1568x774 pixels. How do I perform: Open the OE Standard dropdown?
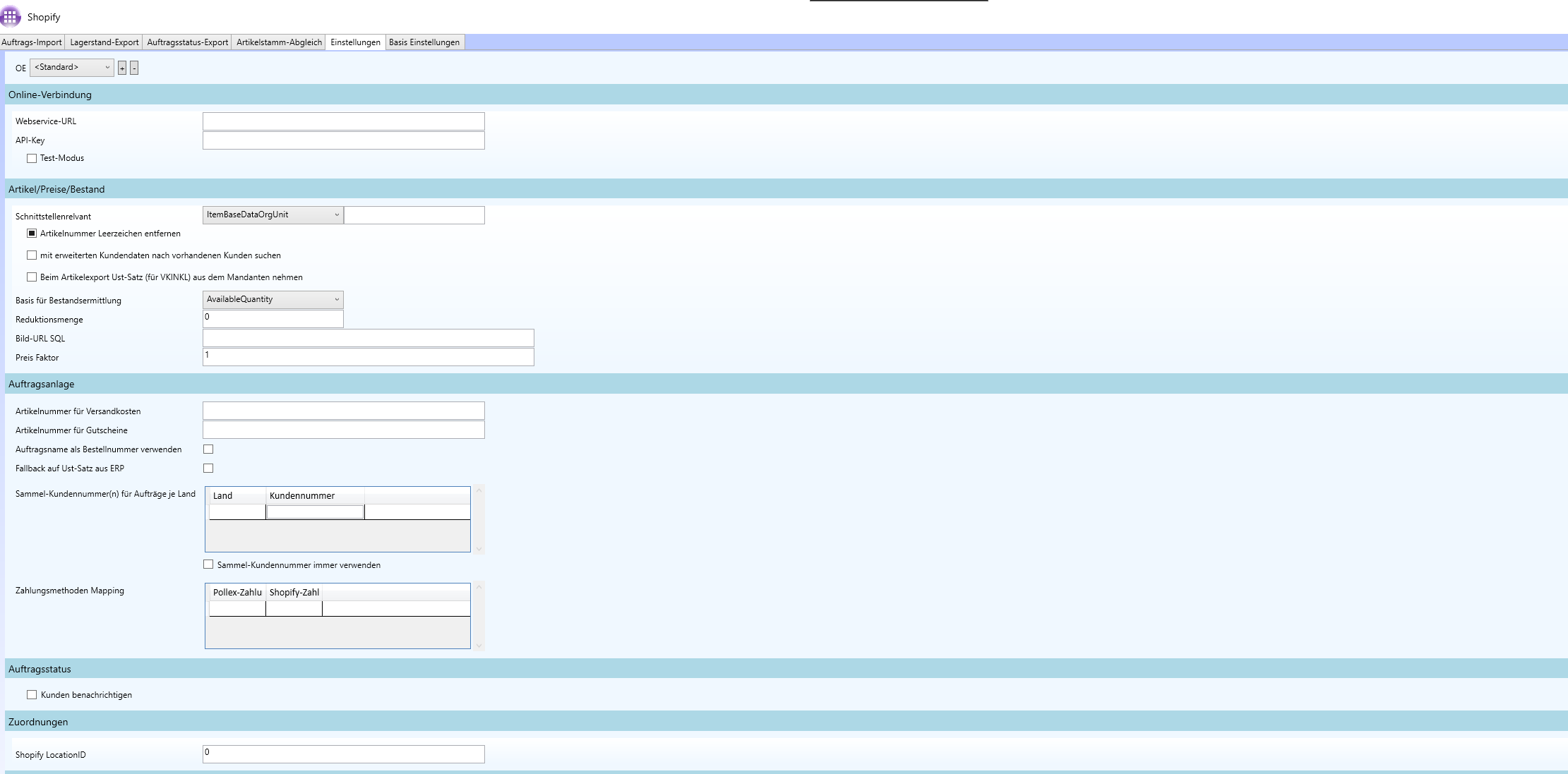pyautogui.click(x=71, y=68)
